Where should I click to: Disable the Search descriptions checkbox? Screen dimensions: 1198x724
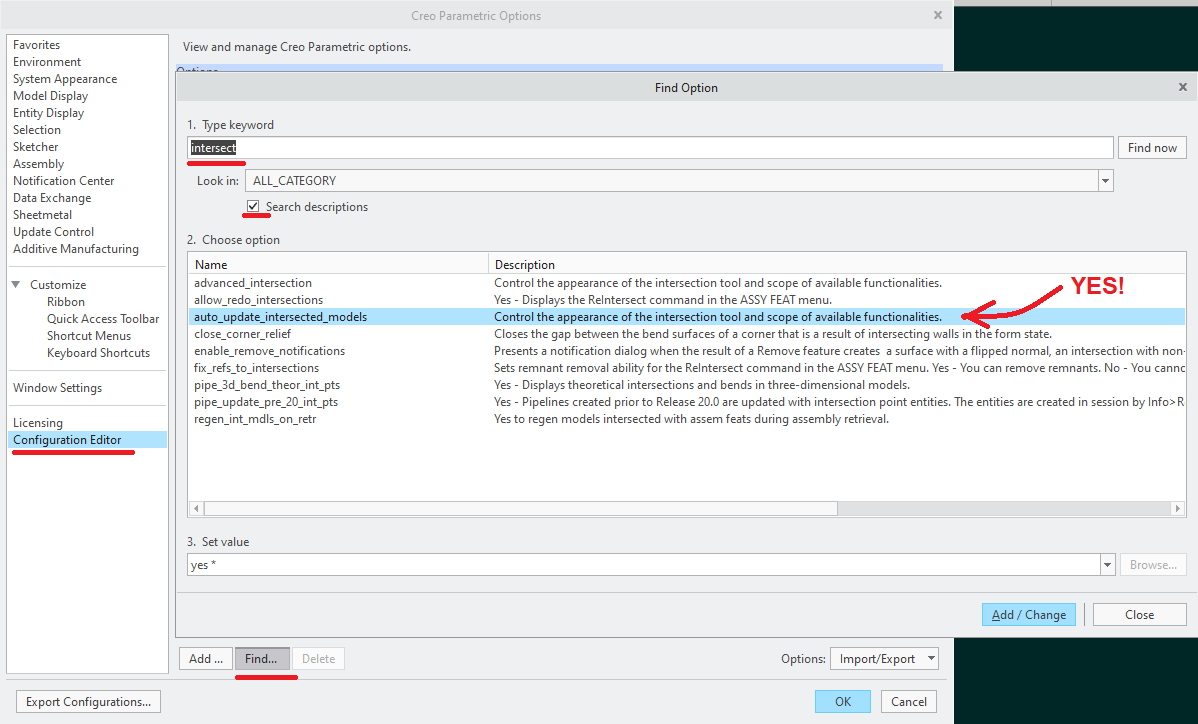click(x=254, y=207)
